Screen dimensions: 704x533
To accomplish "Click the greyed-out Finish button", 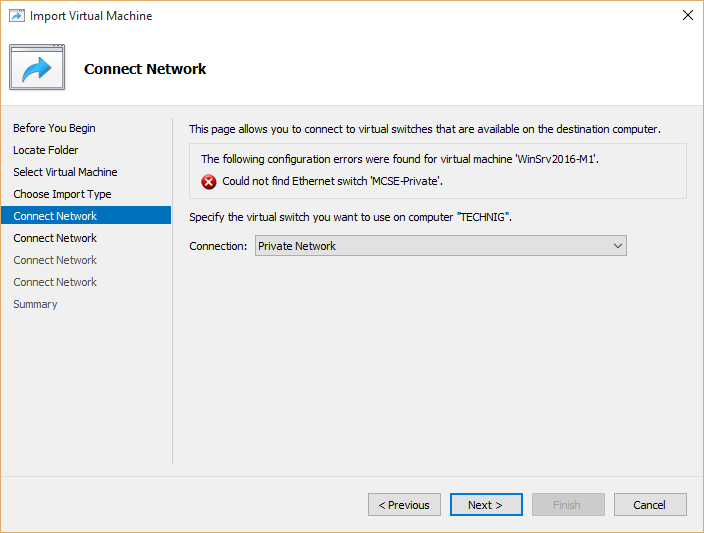I will (x=568, y=505).
